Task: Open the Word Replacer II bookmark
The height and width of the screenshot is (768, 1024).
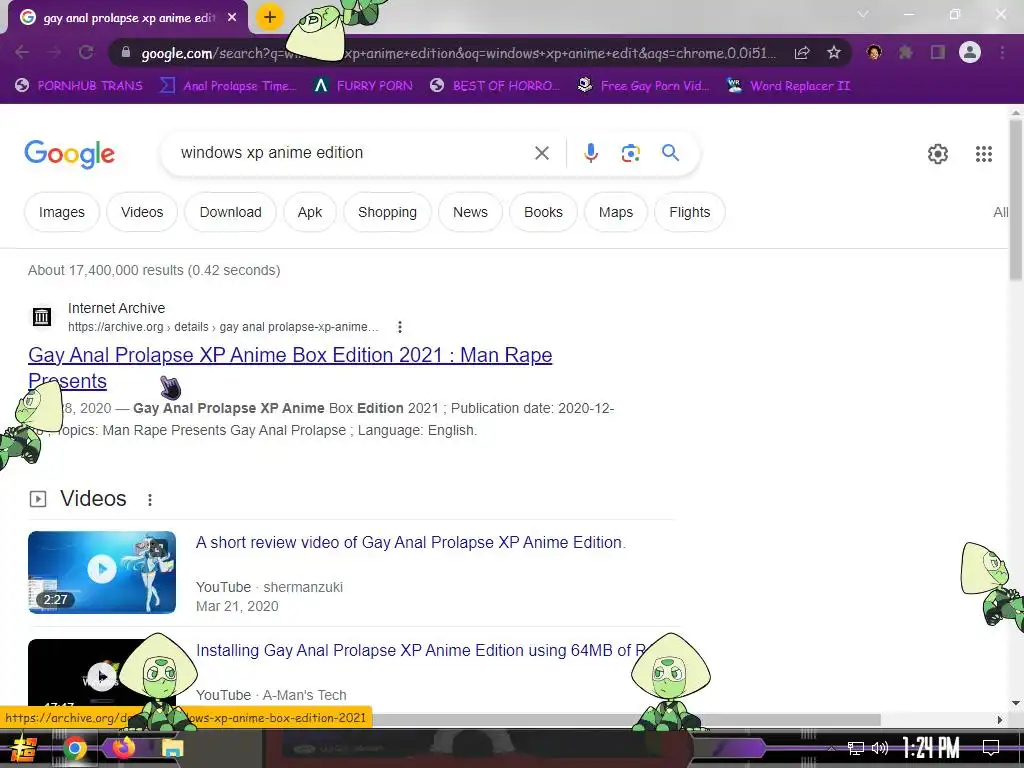Action: pos(789,86)
